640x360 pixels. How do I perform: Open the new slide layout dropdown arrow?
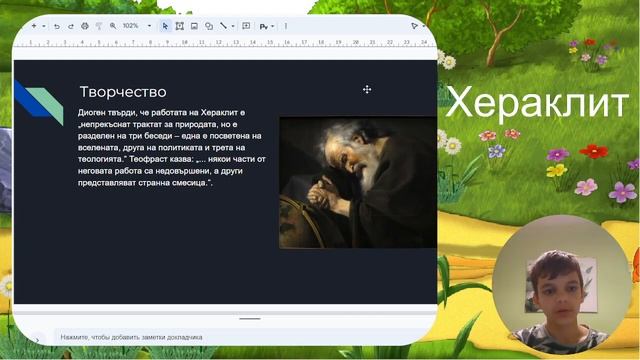pyautogui.click(x=44, y=26)
